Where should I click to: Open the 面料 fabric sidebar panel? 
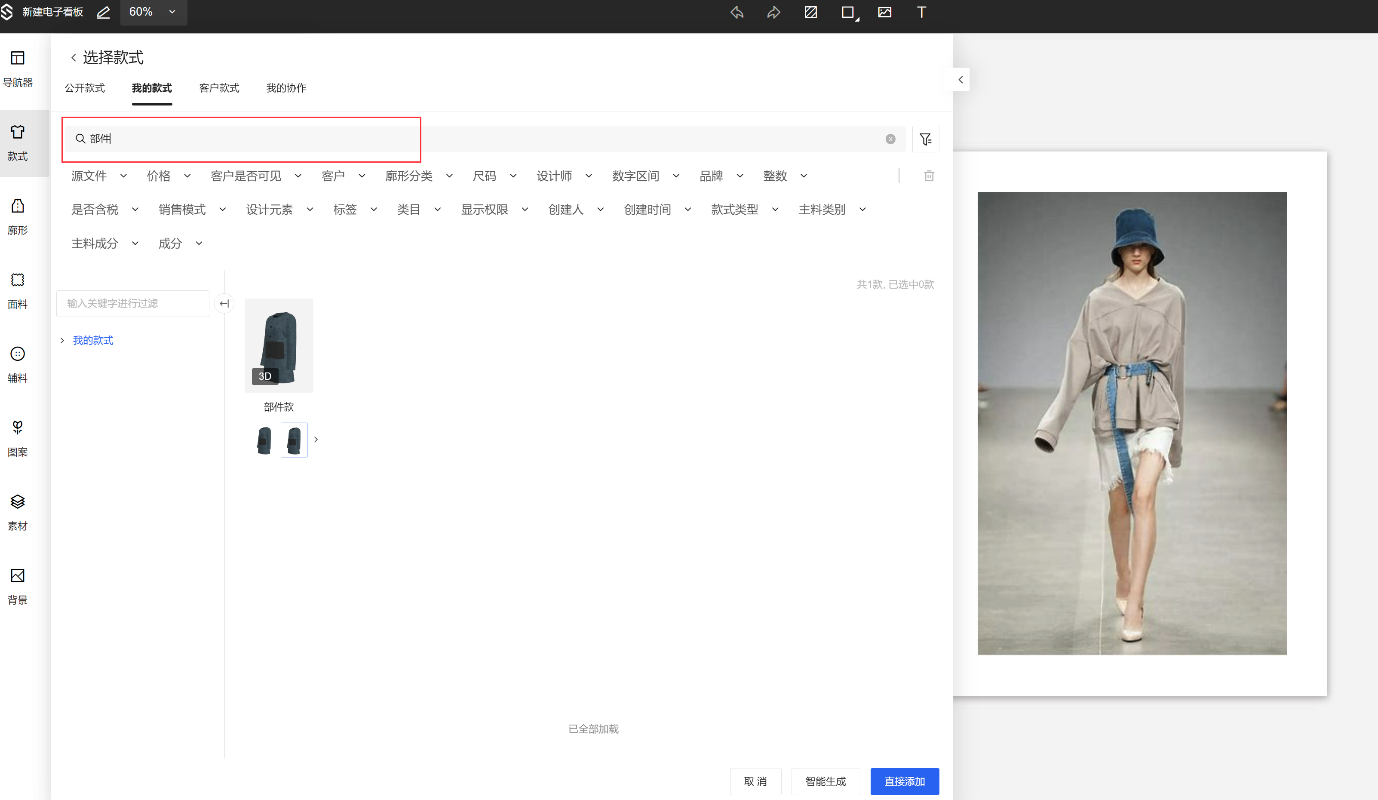click(x=17, y=290)
